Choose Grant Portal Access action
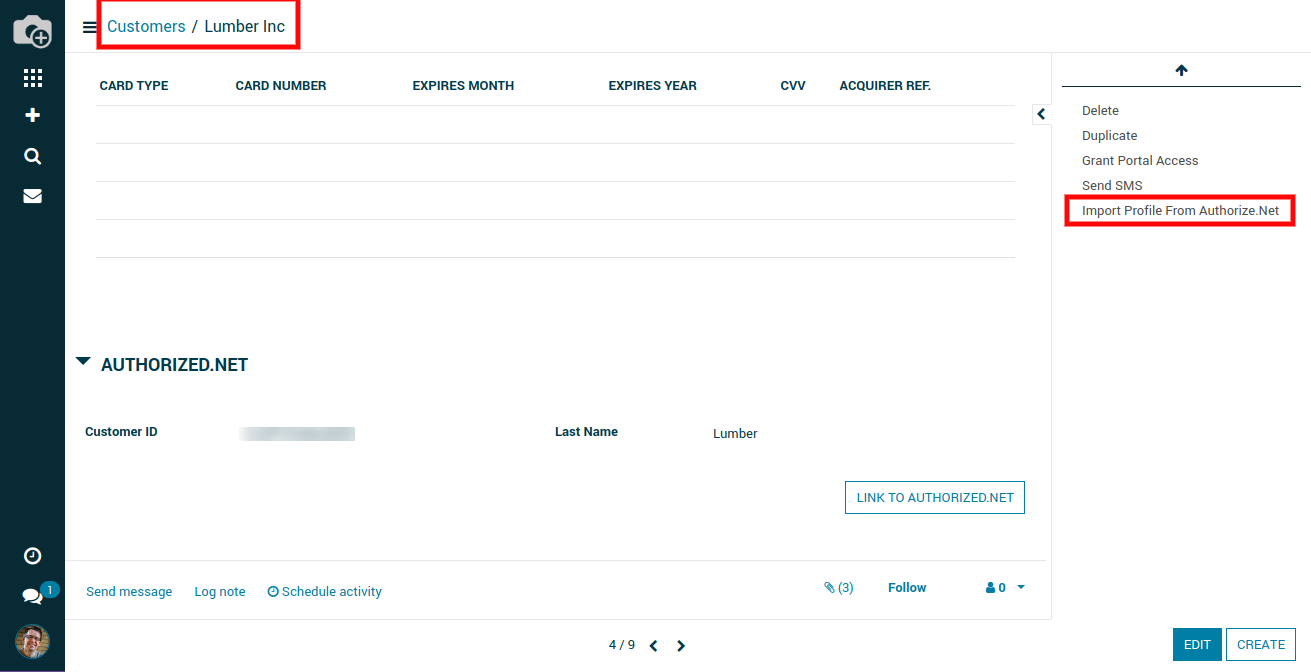Viewport: 1311px width, 672px height. click(x=1140, y=161)
